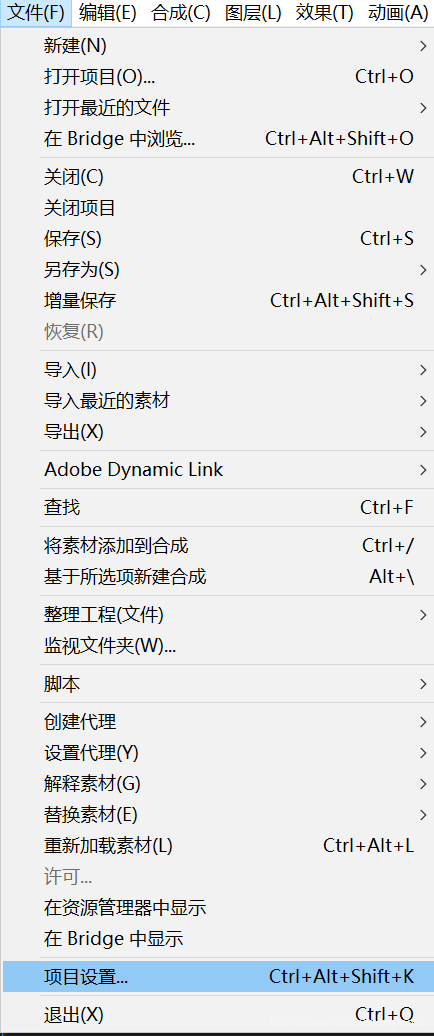Open the 项目设置 menu entry
Image resolution: width=434 pixels, height=1036 pixels.
click(217, 977)
